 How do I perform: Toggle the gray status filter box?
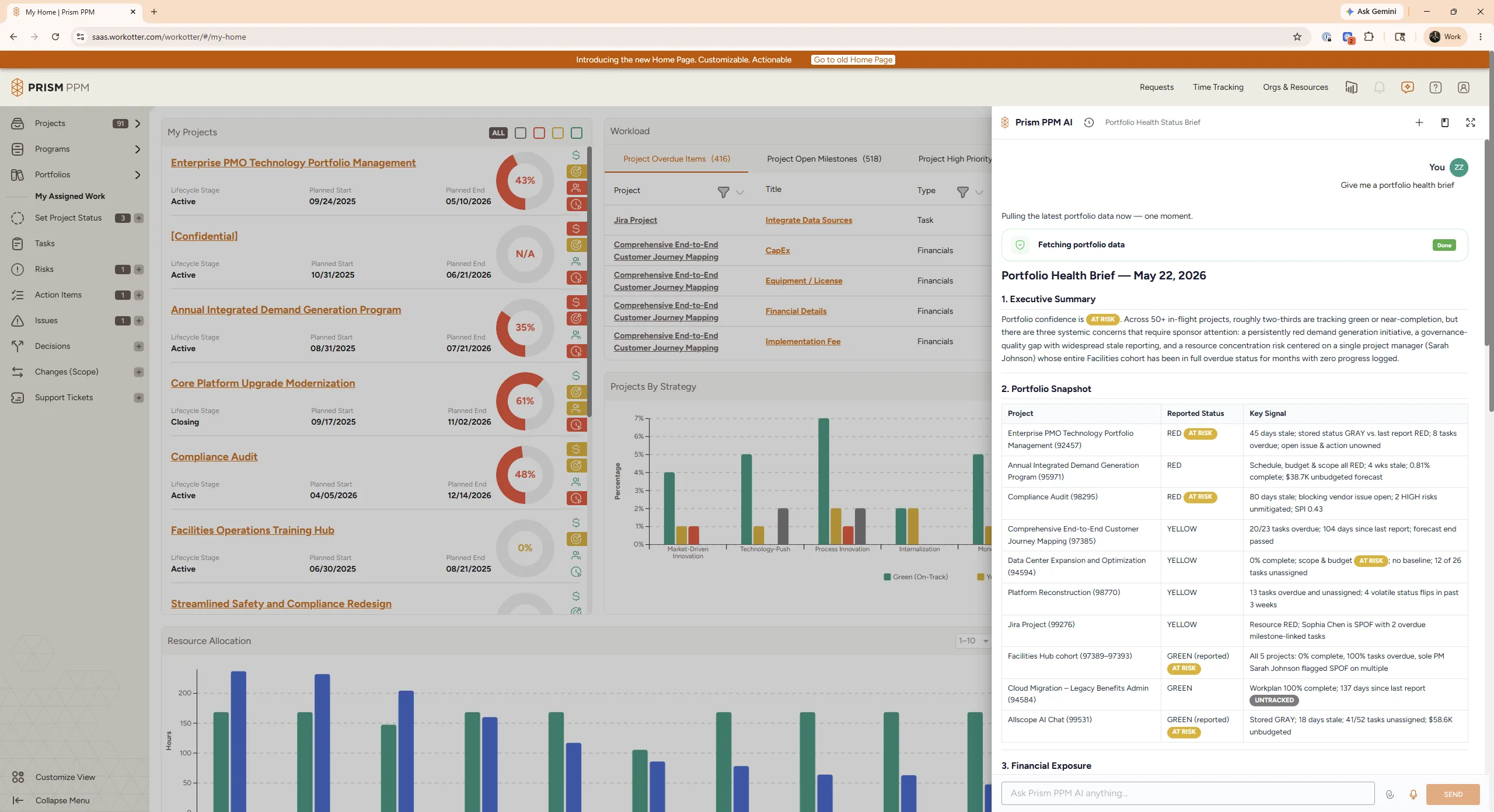coord(521,133)
